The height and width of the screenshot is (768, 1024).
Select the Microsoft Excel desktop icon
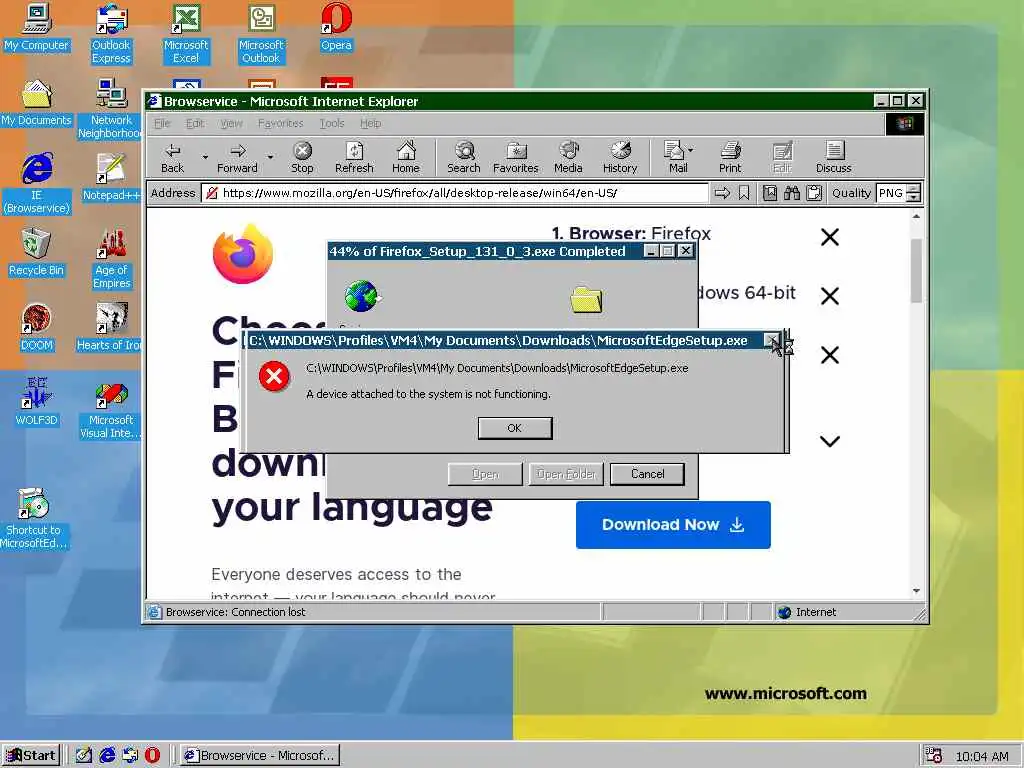coord(186,34)
